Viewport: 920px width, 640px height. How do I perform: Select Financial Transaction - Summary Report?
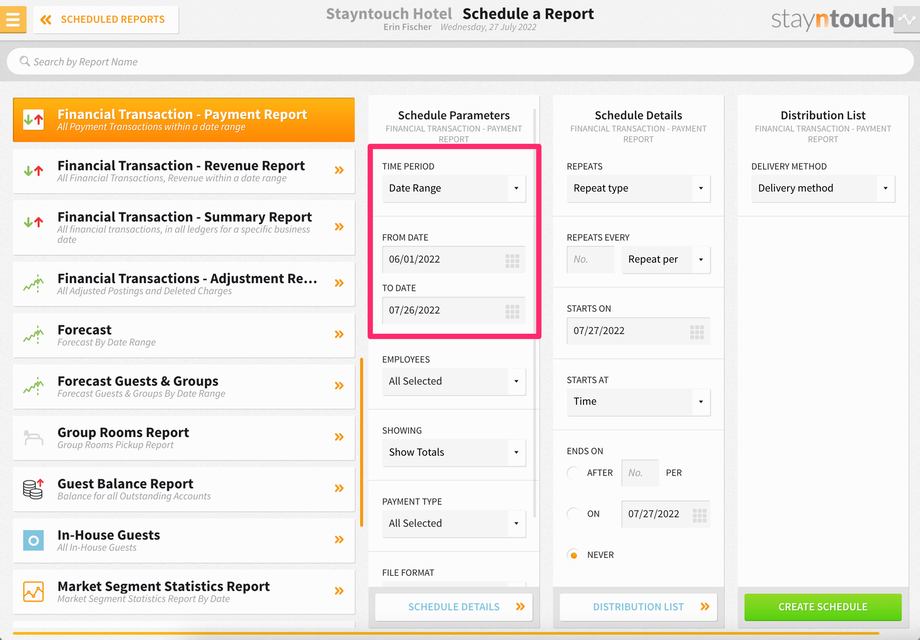tap(184, 228)
